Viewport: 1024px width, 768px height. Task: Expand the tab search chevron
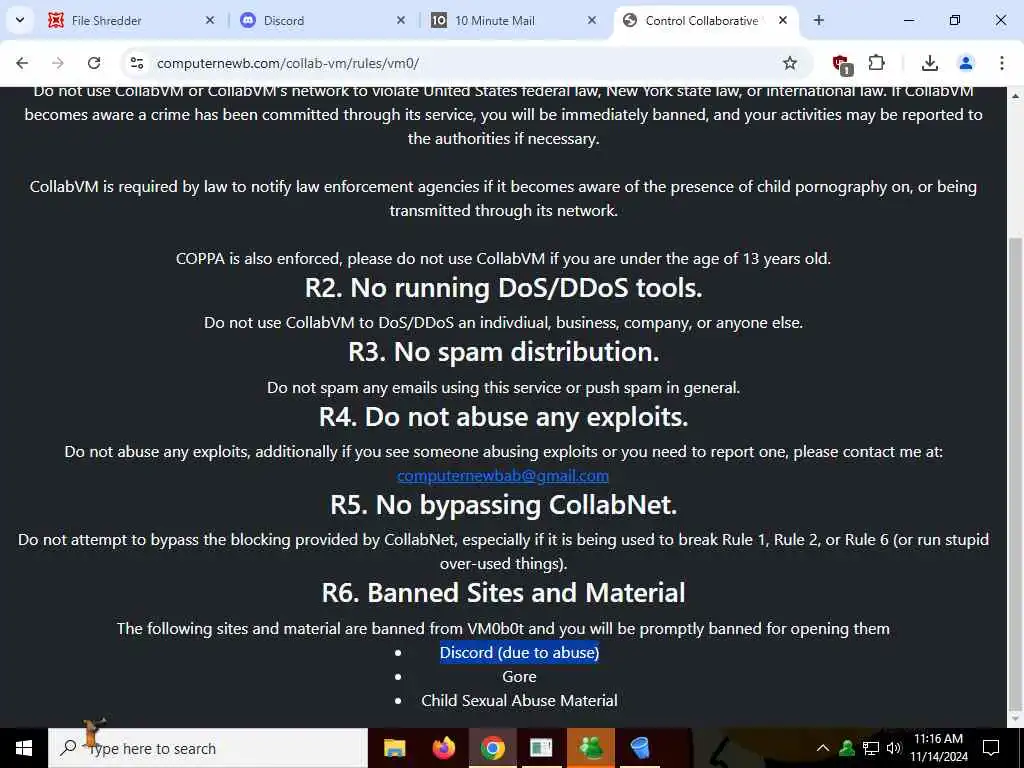click(20, 20)
